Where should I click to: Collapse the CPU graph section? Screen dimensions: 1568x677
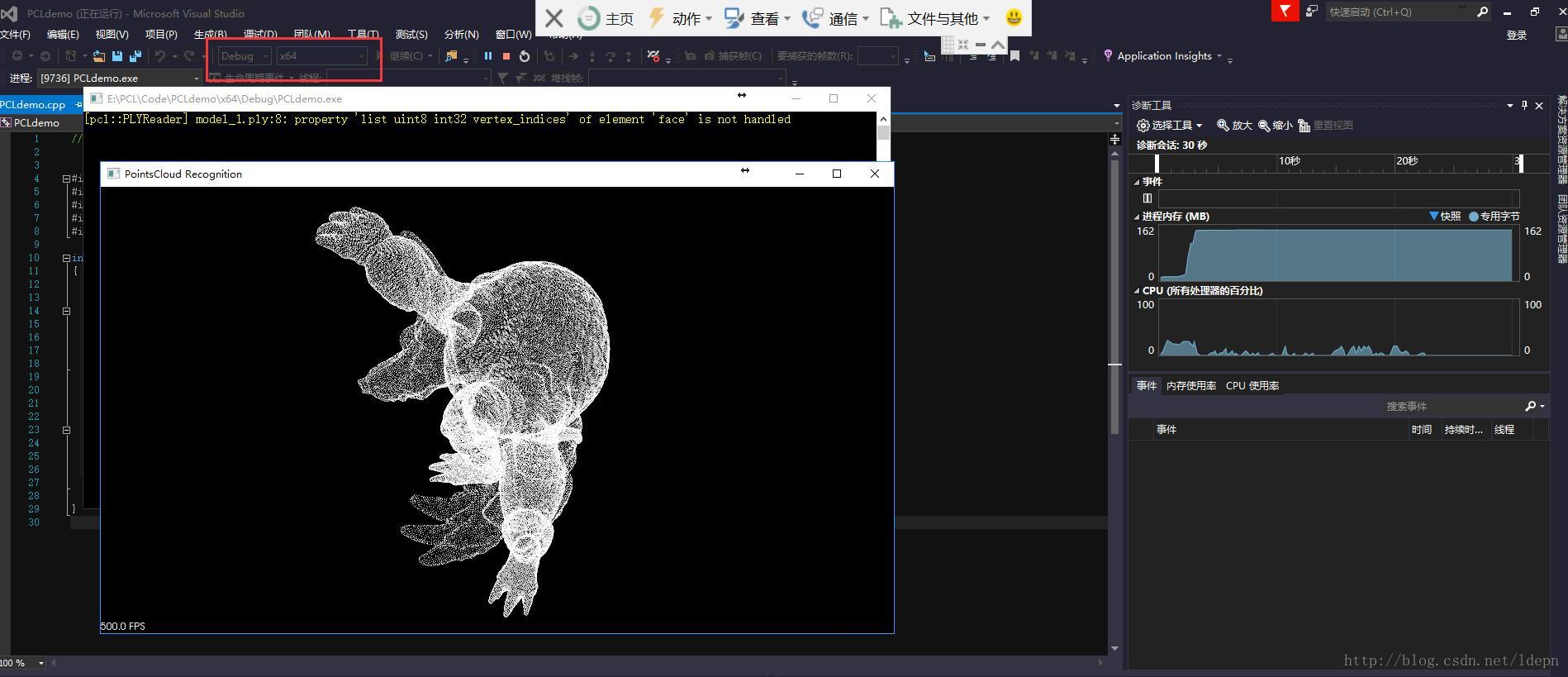(1136, 291)
